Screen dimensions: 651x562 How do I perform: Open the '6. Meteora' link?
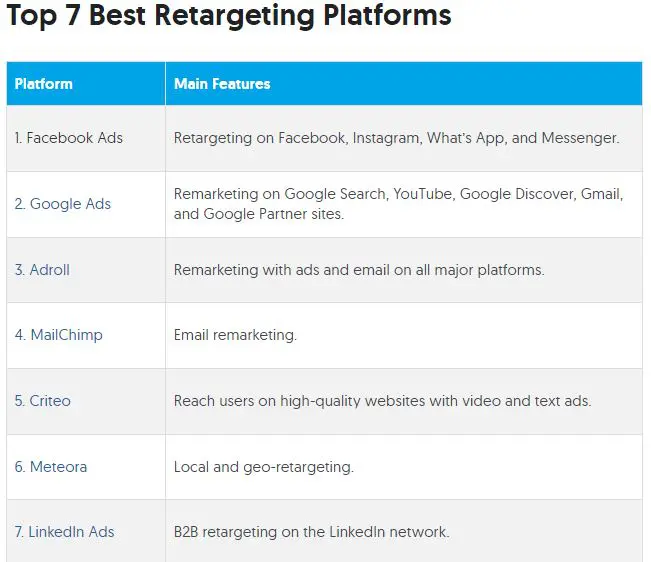click(x=51, y=467)
